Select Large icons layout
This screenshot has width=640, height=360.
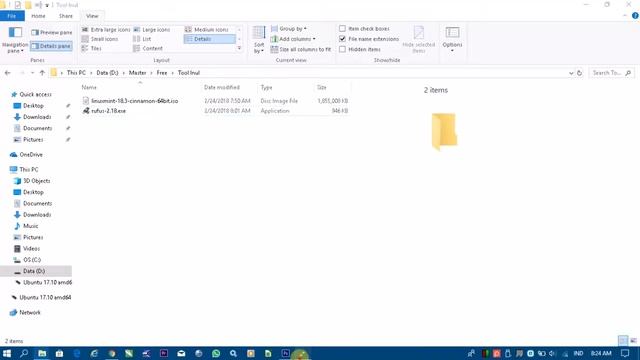tap(152, 29)
